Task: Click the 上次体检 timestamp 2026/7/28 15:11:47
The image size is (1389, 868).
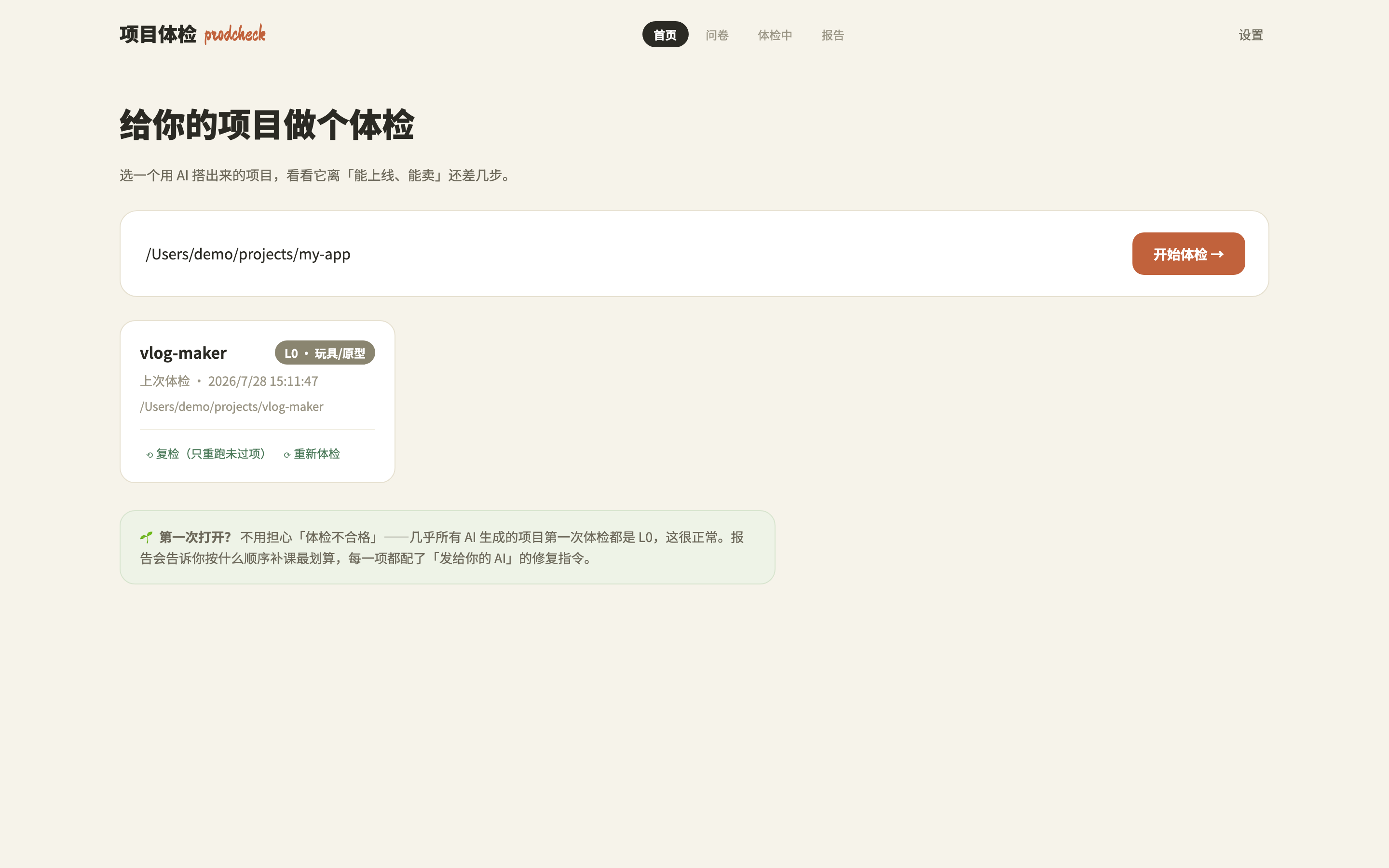Action: tap(263, 381)
